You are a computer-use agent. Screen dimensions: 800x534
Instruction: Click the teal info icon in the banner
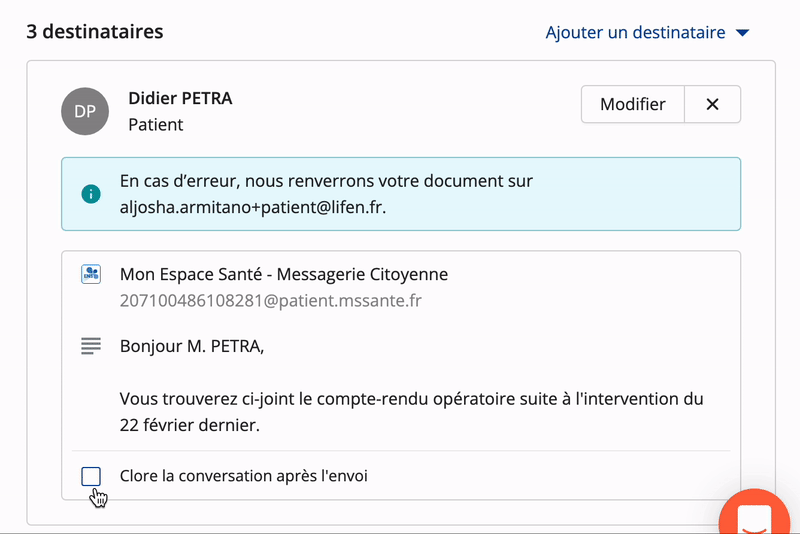tap(91, 194)
